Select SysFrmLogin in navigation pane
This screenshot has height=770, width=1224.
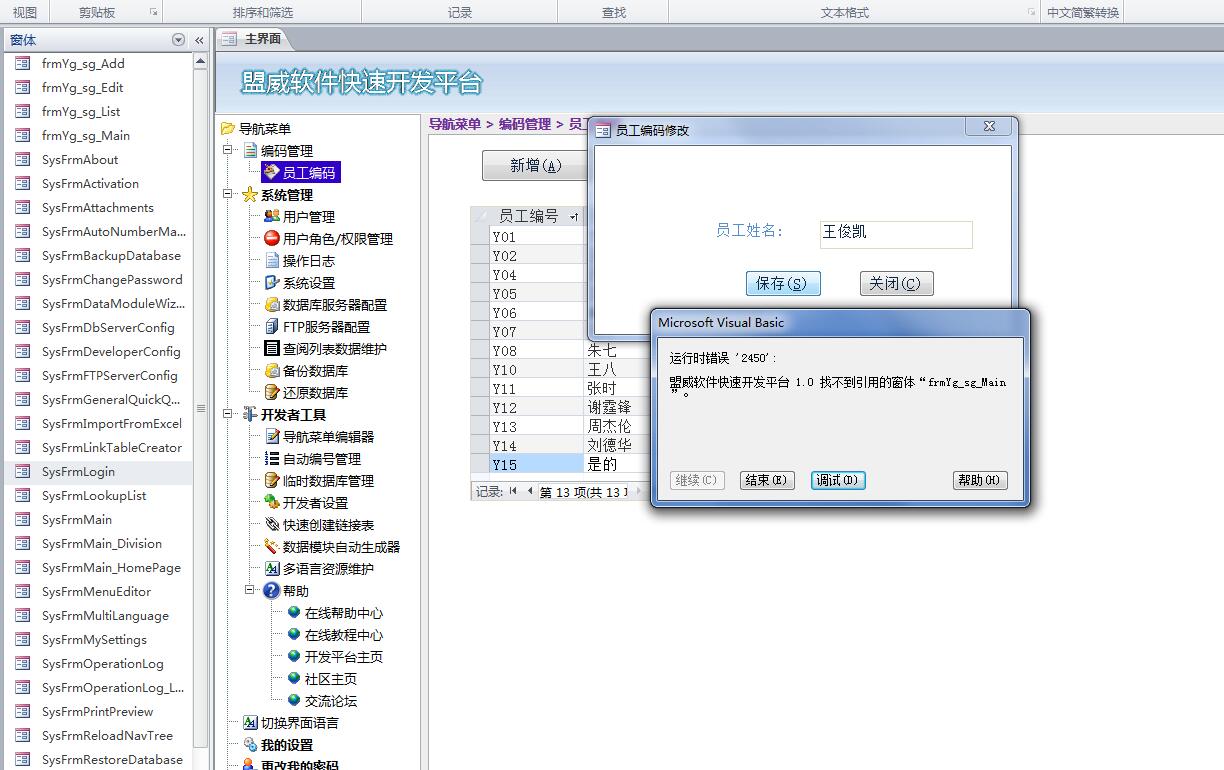click(78, 471)
